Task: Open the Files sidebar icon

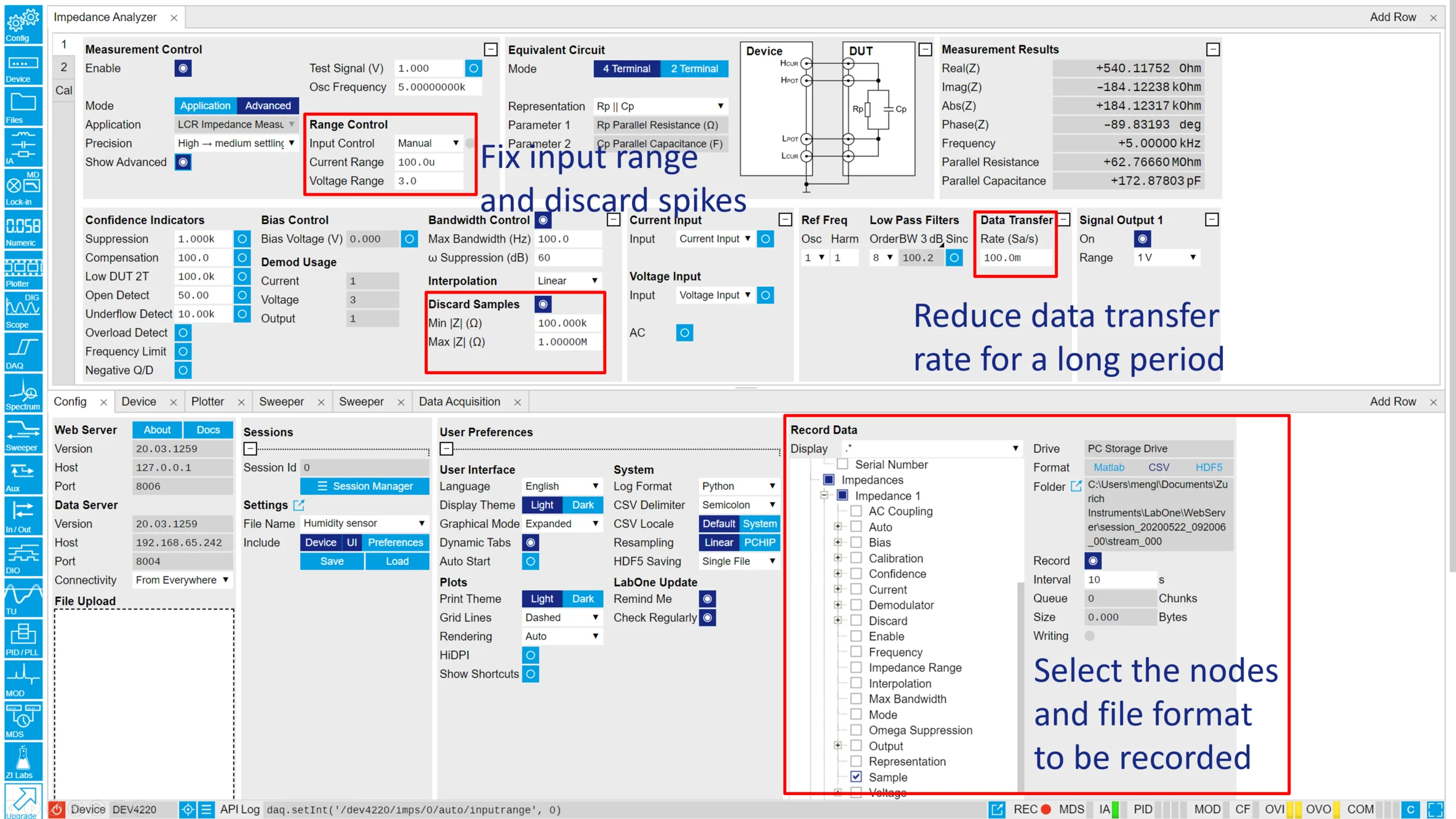Action: (x=23, y=106)
